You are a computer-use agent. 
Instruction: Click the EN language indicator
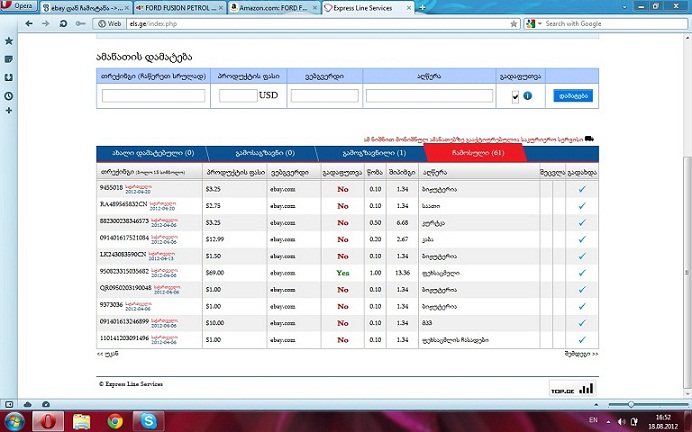click(x=593, y=420)
